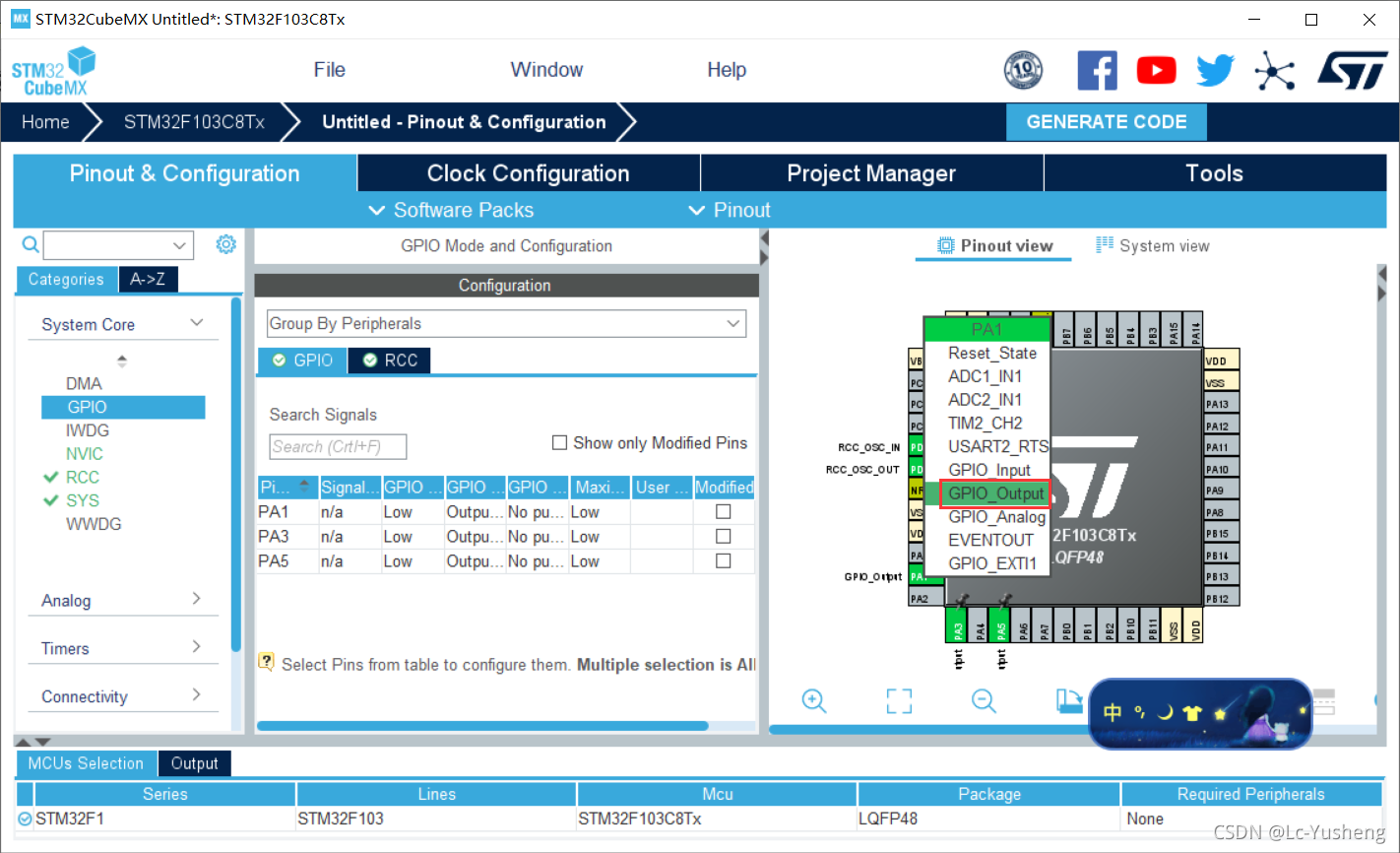
Task: Click the categories panel vertical scrollbar
Action: [x=235, y=473]
